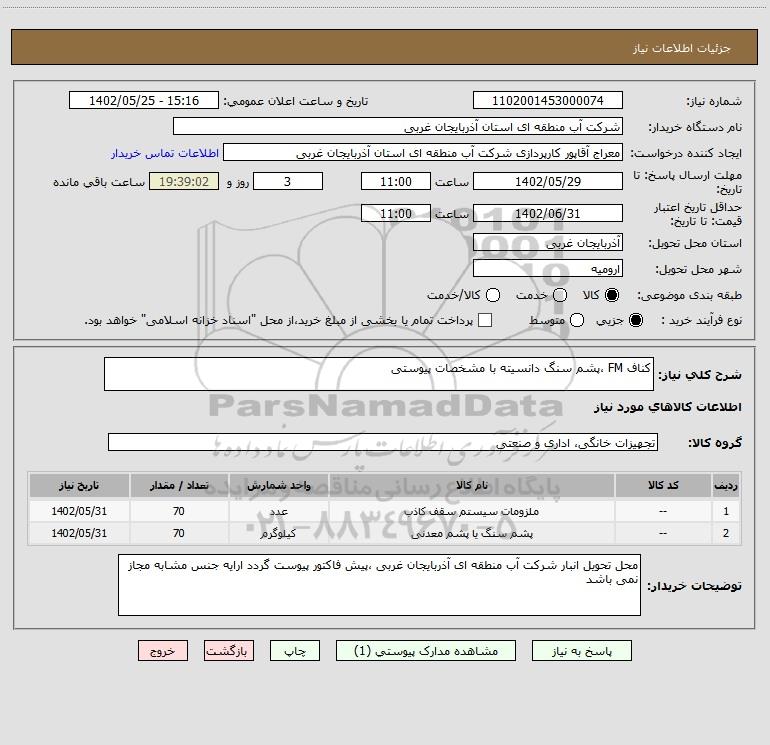Open مشاهده مدارک پیوستی (1) attachments

click(x=426, y=651)
